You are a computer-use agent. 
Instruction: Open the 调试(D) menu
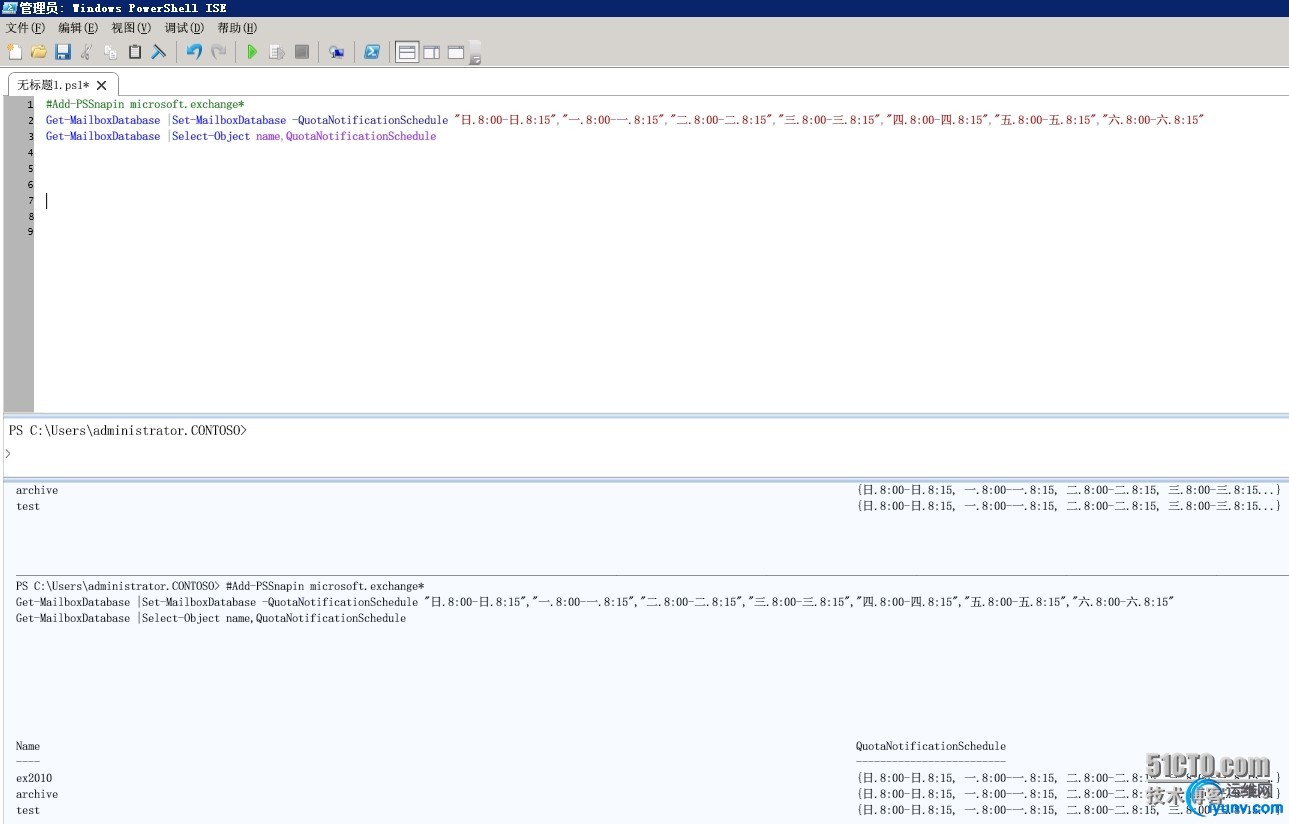[184, 28]
